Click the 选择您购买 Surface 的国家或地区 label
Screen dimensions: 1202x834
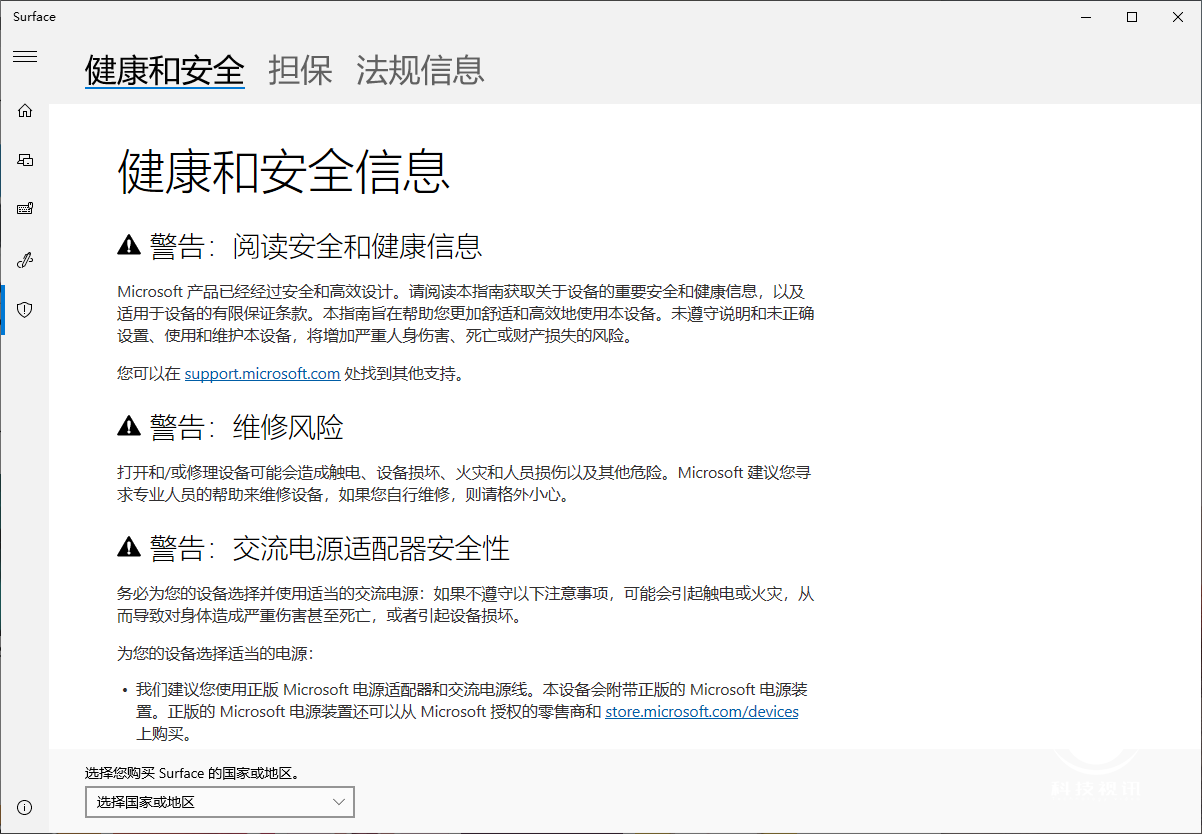pos(192,773)
